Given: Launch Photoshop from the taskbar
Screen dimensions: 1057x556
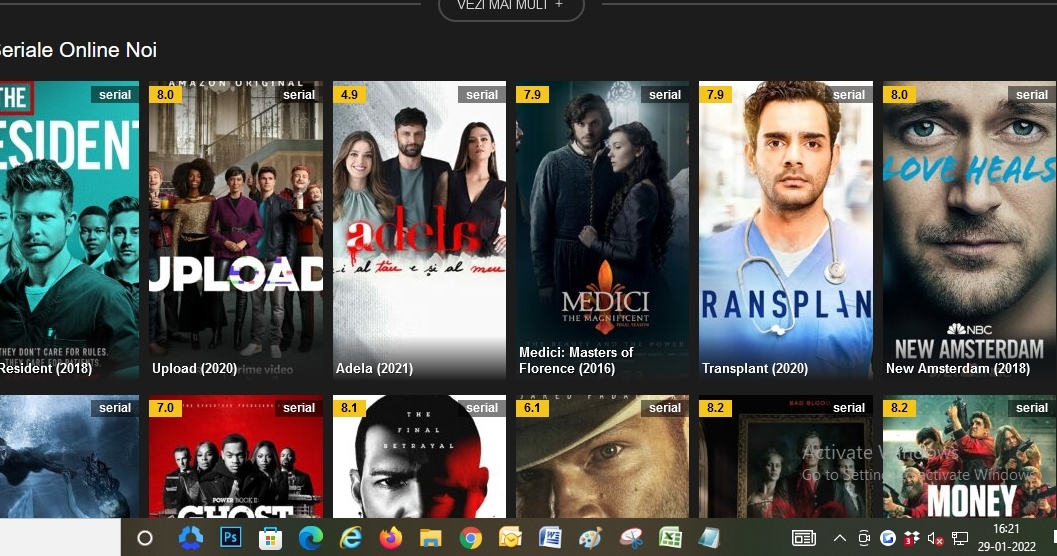Looking at the screenshot, I should tap(231, 538).
